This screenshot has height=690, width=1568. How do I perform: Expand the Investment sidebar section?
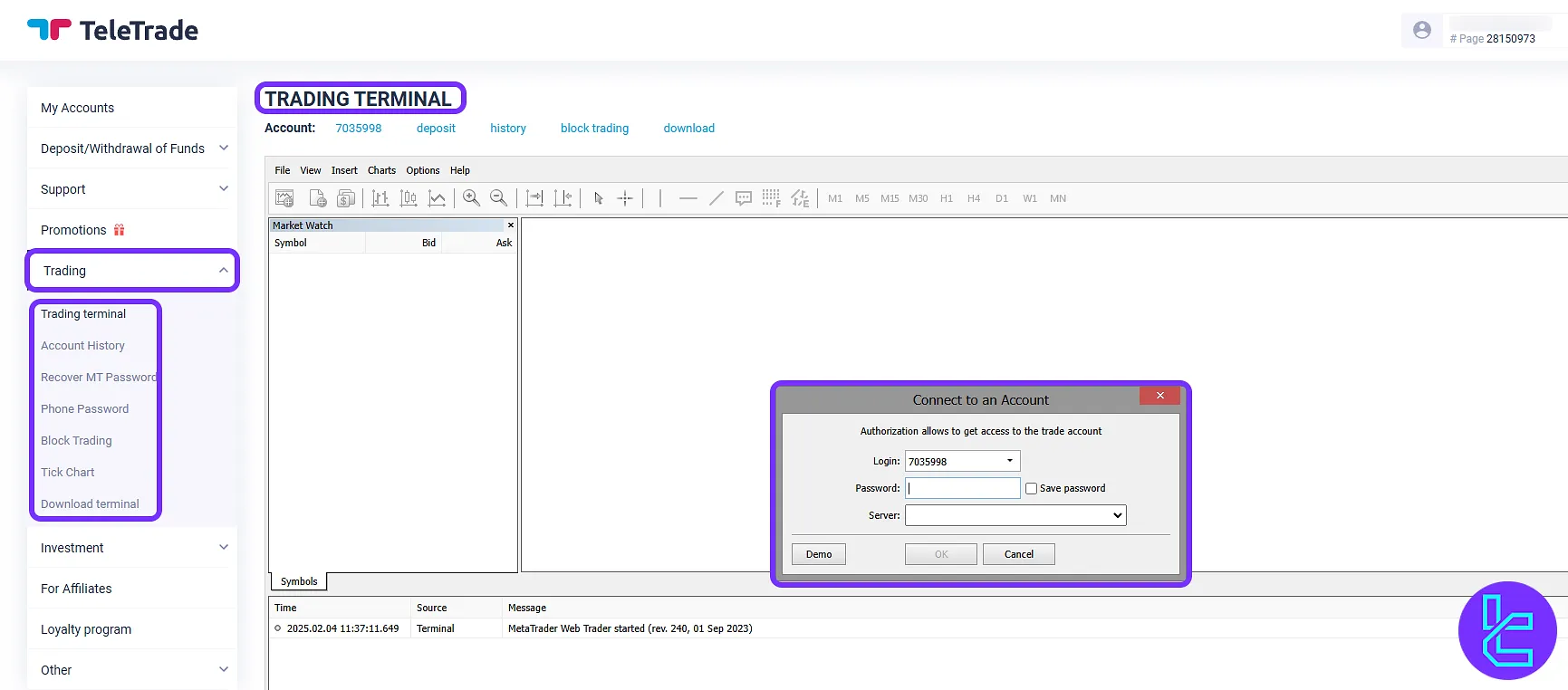(x=224, y=547)
